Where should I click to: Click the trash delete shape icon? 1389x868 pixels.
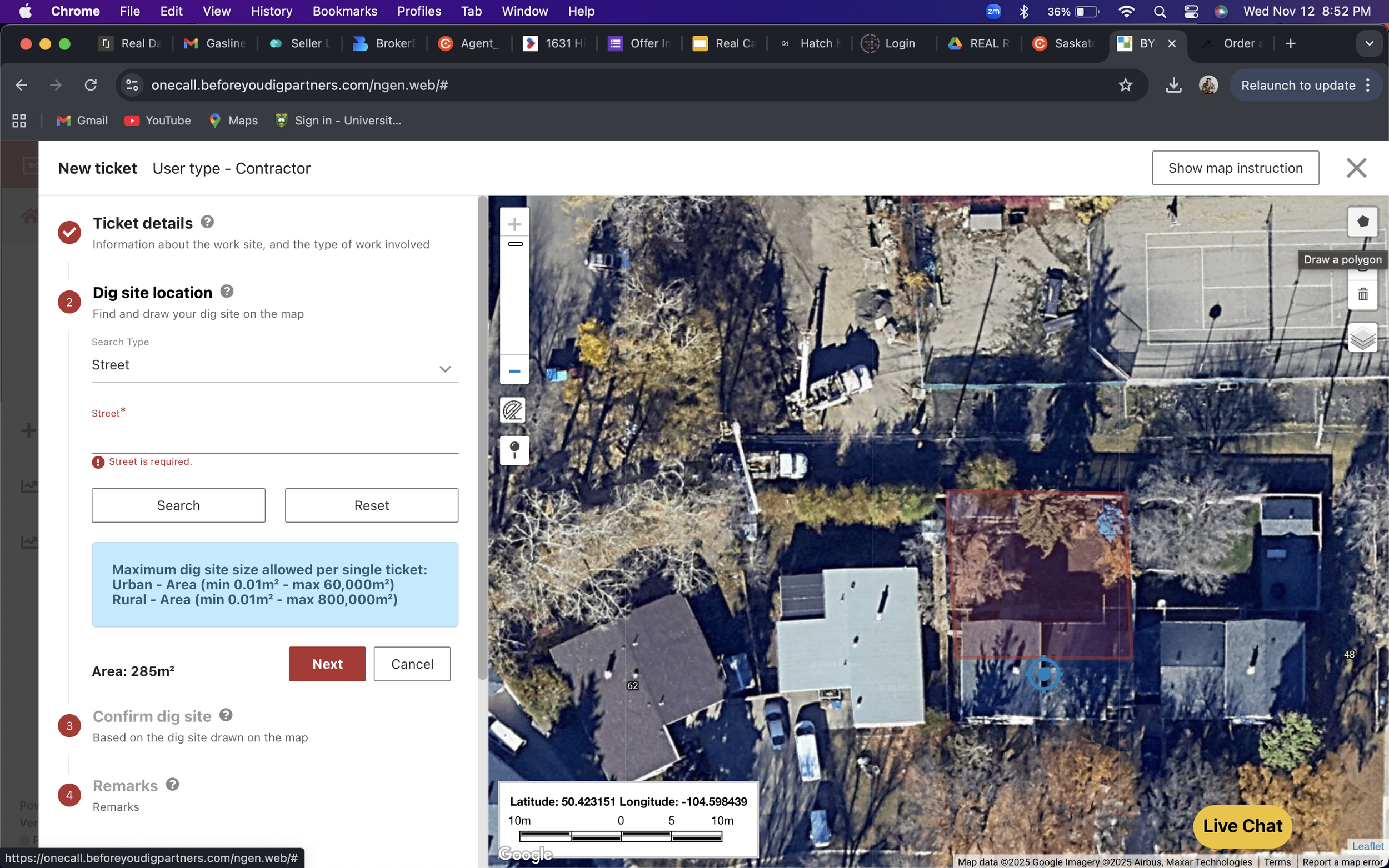click(x=1362, y=294)
